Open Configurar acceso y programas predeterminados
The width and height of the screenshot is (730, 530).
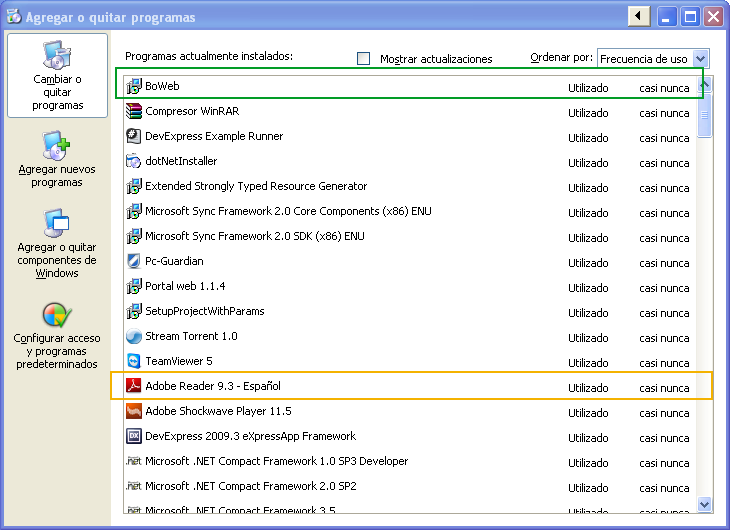[x=57, y=336]
